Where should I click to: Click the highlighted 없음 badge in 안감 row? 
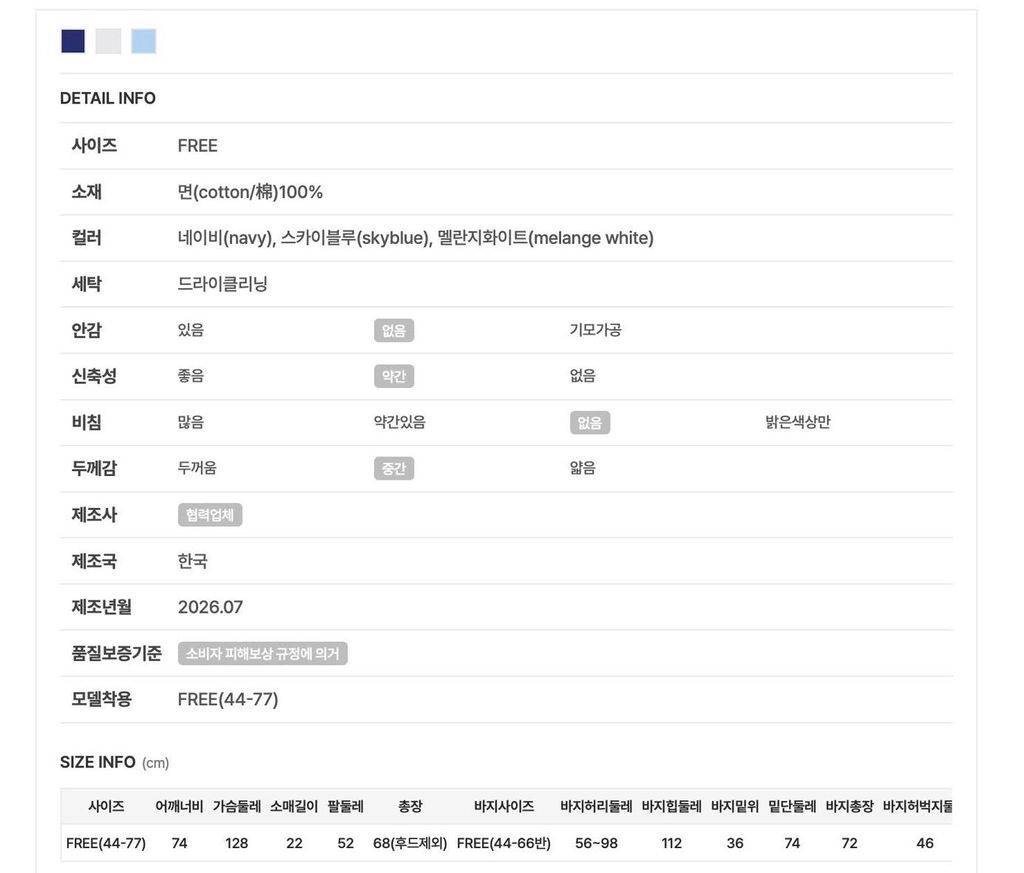394,330
